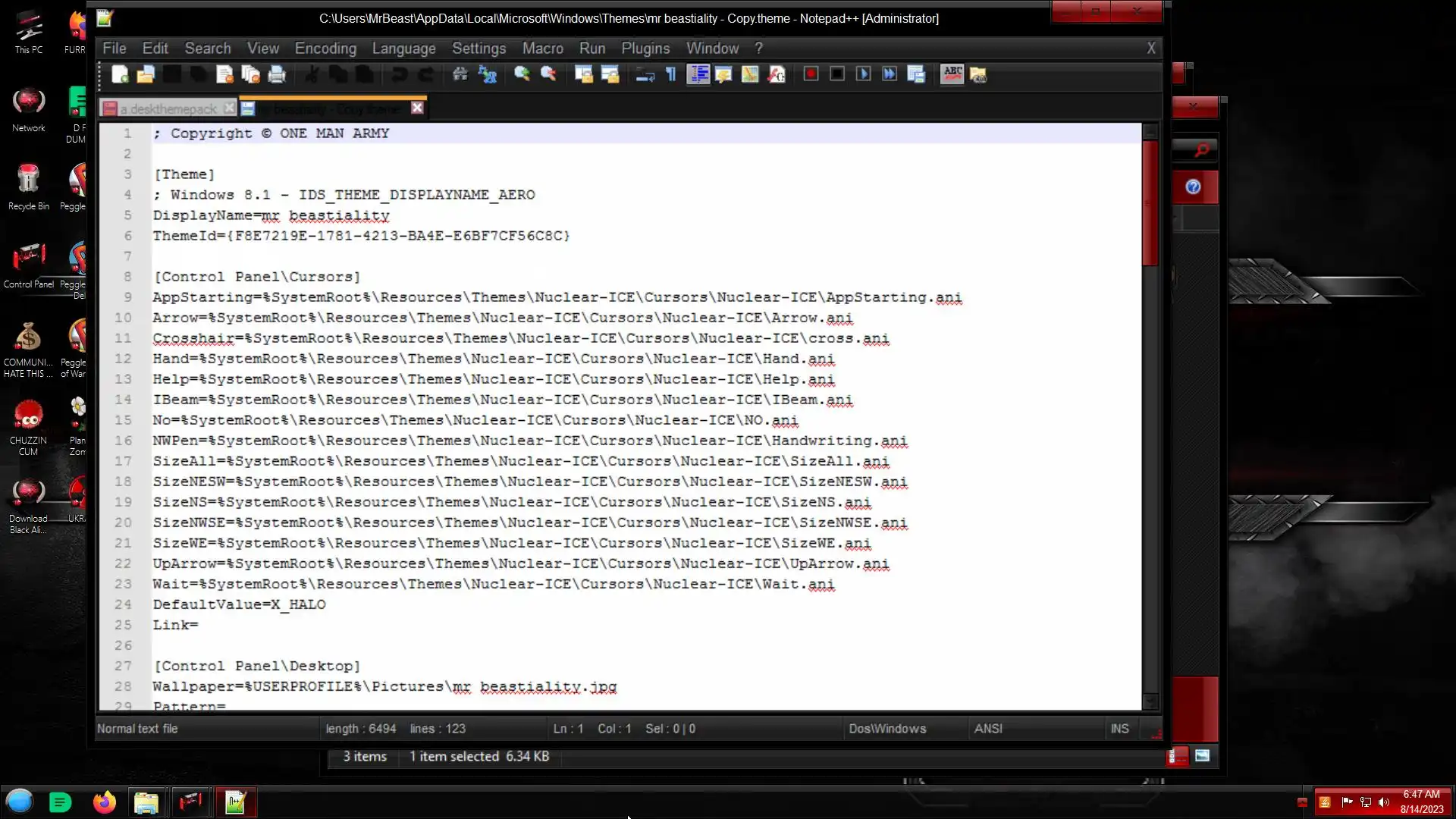
Task: Close the Copy.theme document tab
Action: coord(417,108)
